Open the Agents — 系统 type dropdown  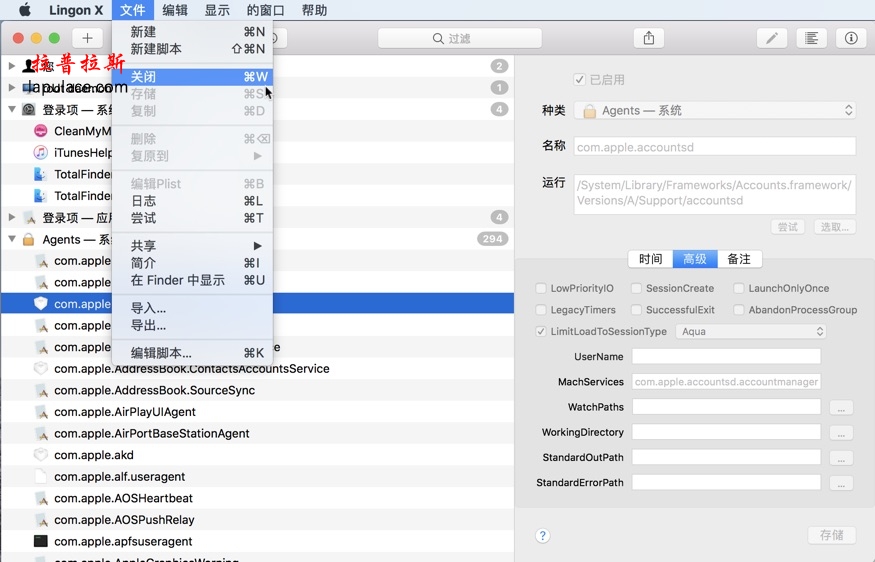[x=715, y=111]
